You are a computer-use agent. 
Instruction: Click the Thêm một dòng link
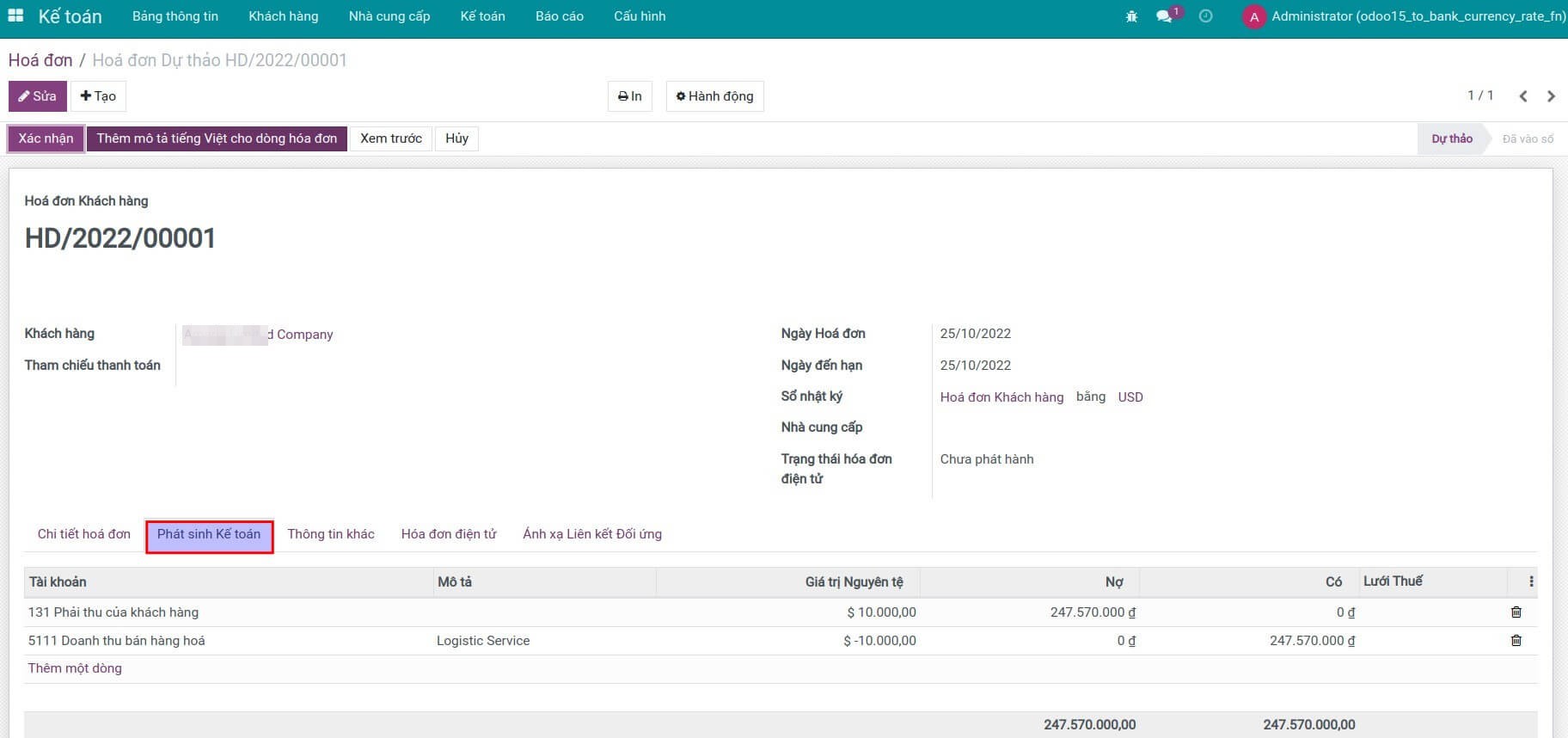pos(75,668)
